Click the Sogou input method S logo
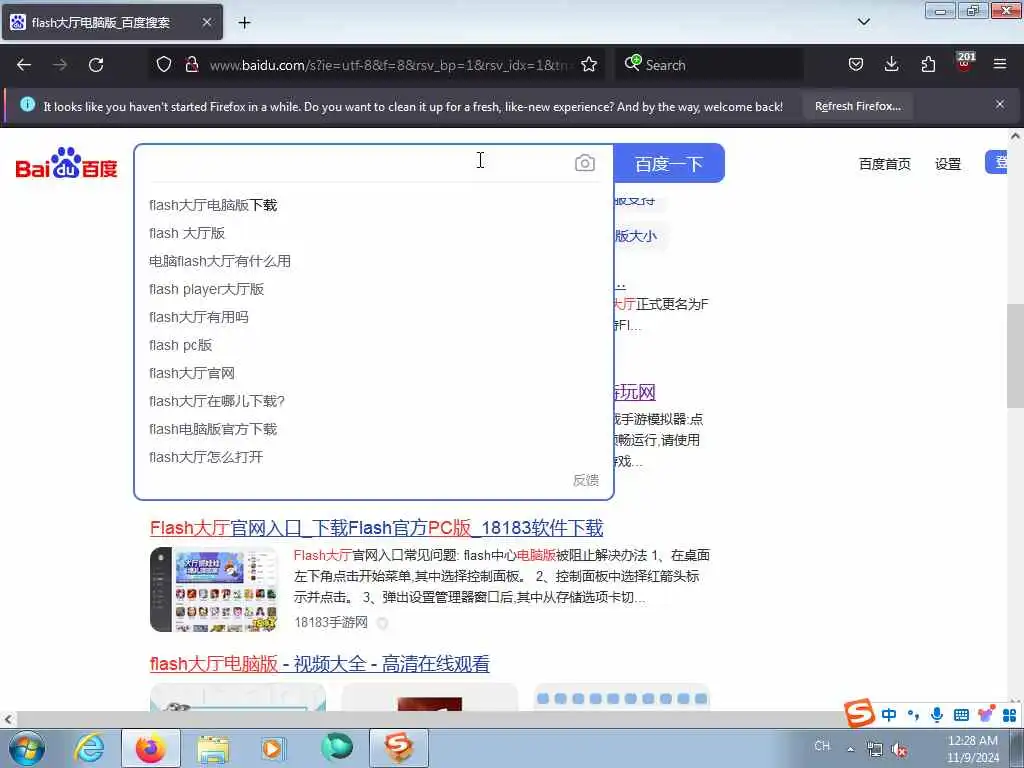 [859, 712]
